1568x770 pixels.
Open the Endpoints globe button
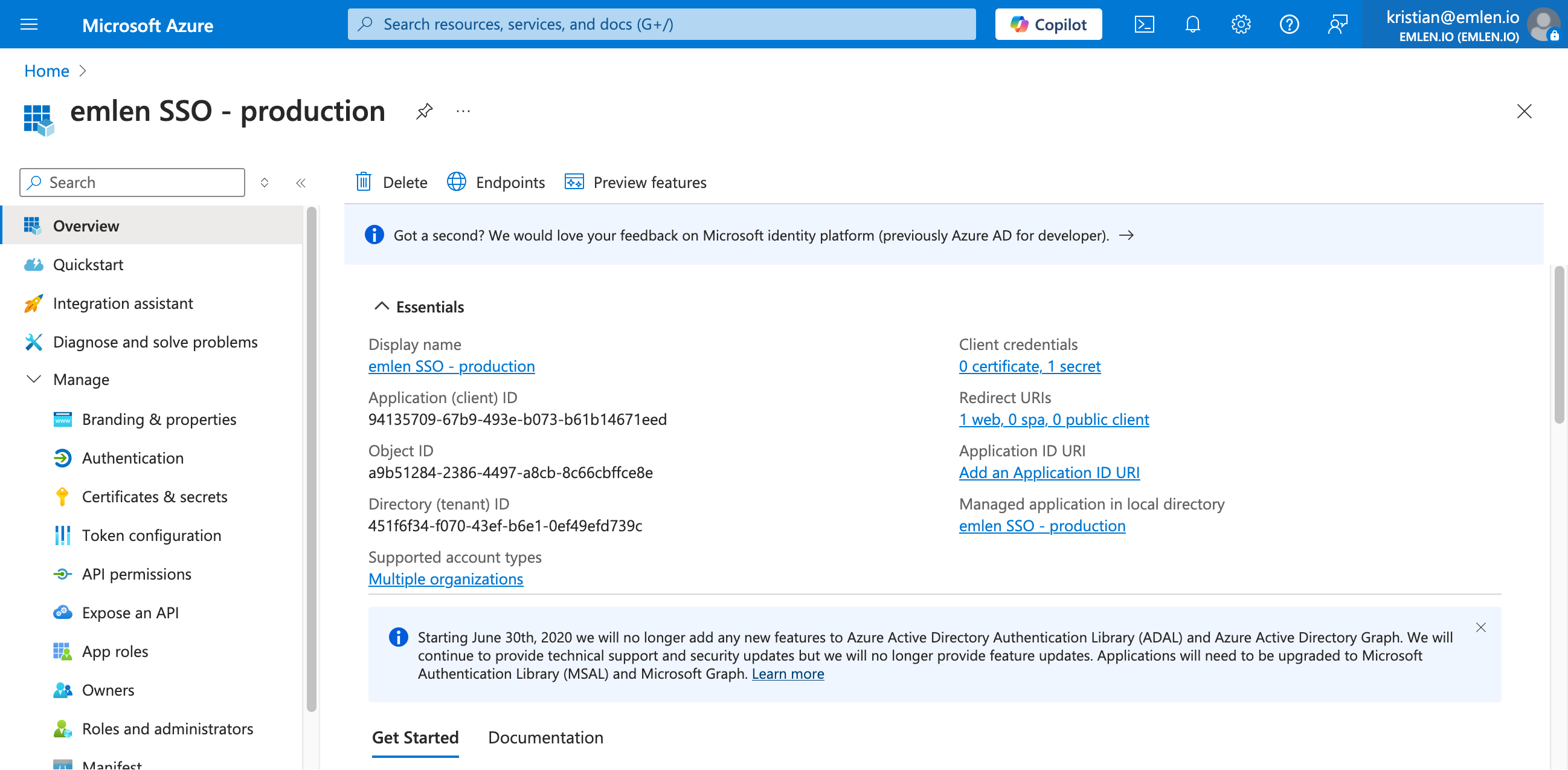point(495,182)
